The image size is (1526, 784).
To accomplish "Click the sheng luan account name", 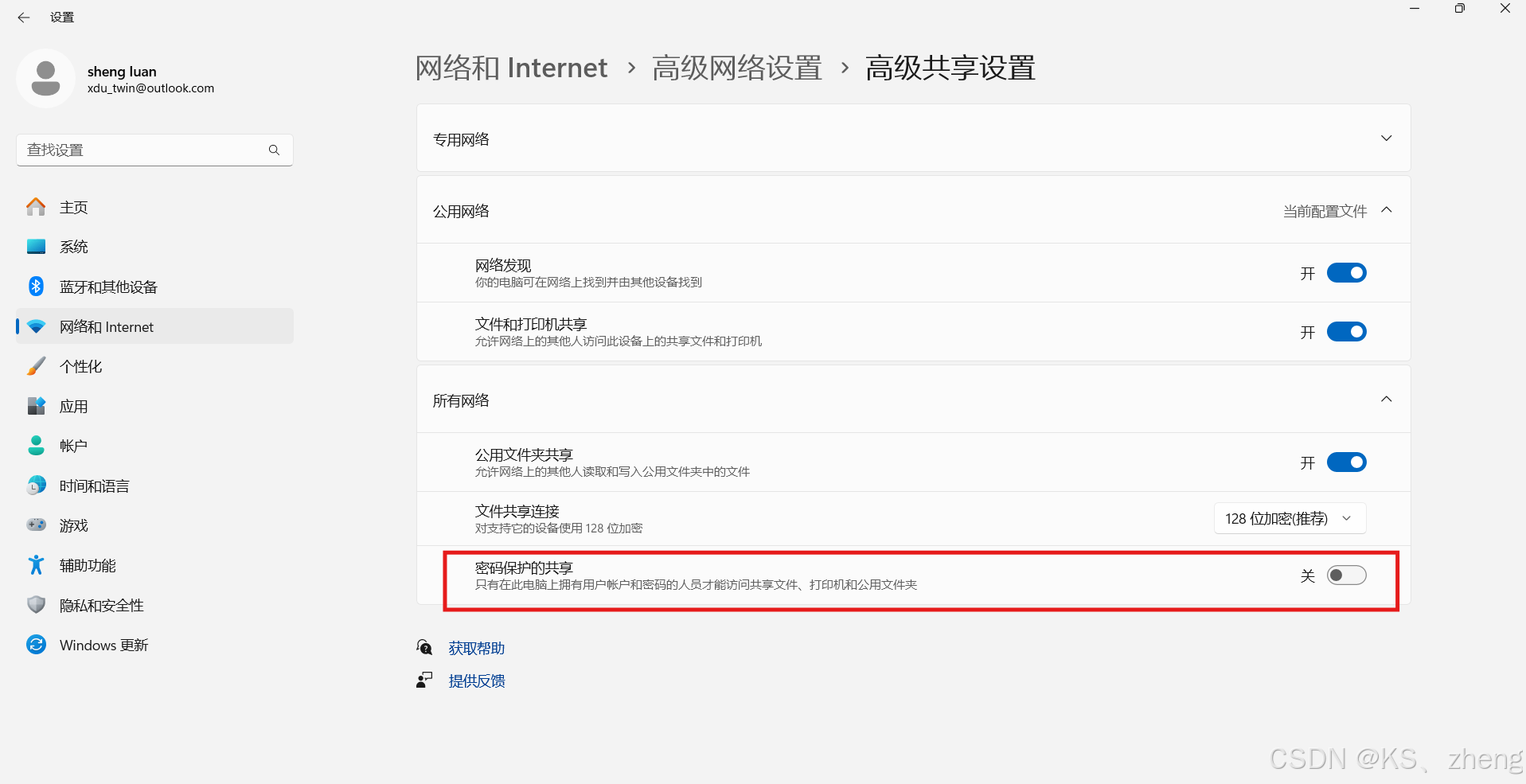I will 122,72.
